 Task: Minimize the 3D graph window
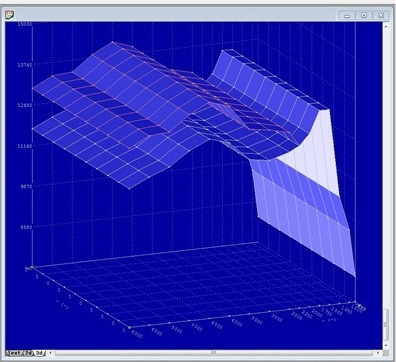click(x=347, y=15)
